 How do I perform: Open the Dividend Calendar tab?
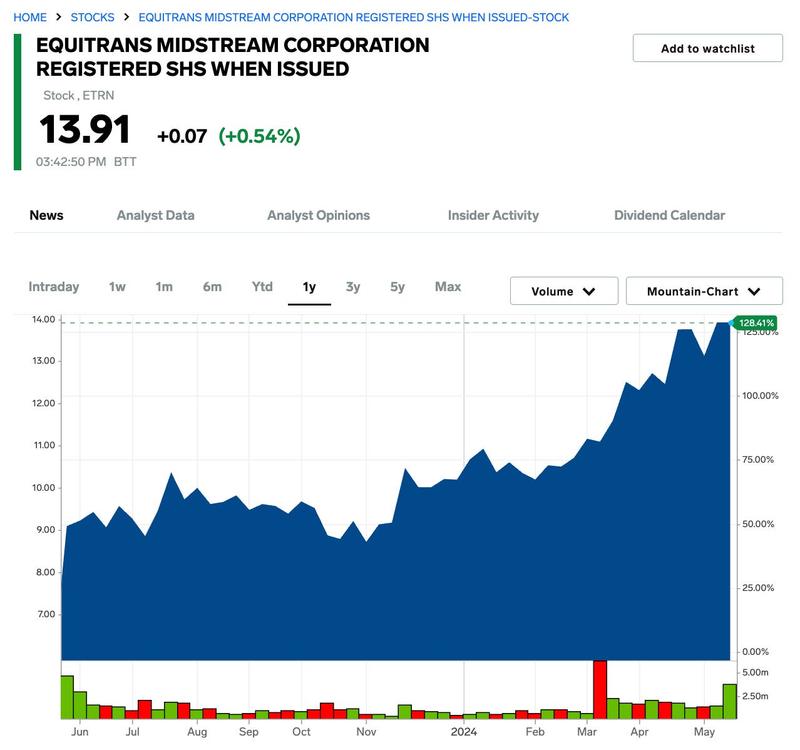point(669,215)
